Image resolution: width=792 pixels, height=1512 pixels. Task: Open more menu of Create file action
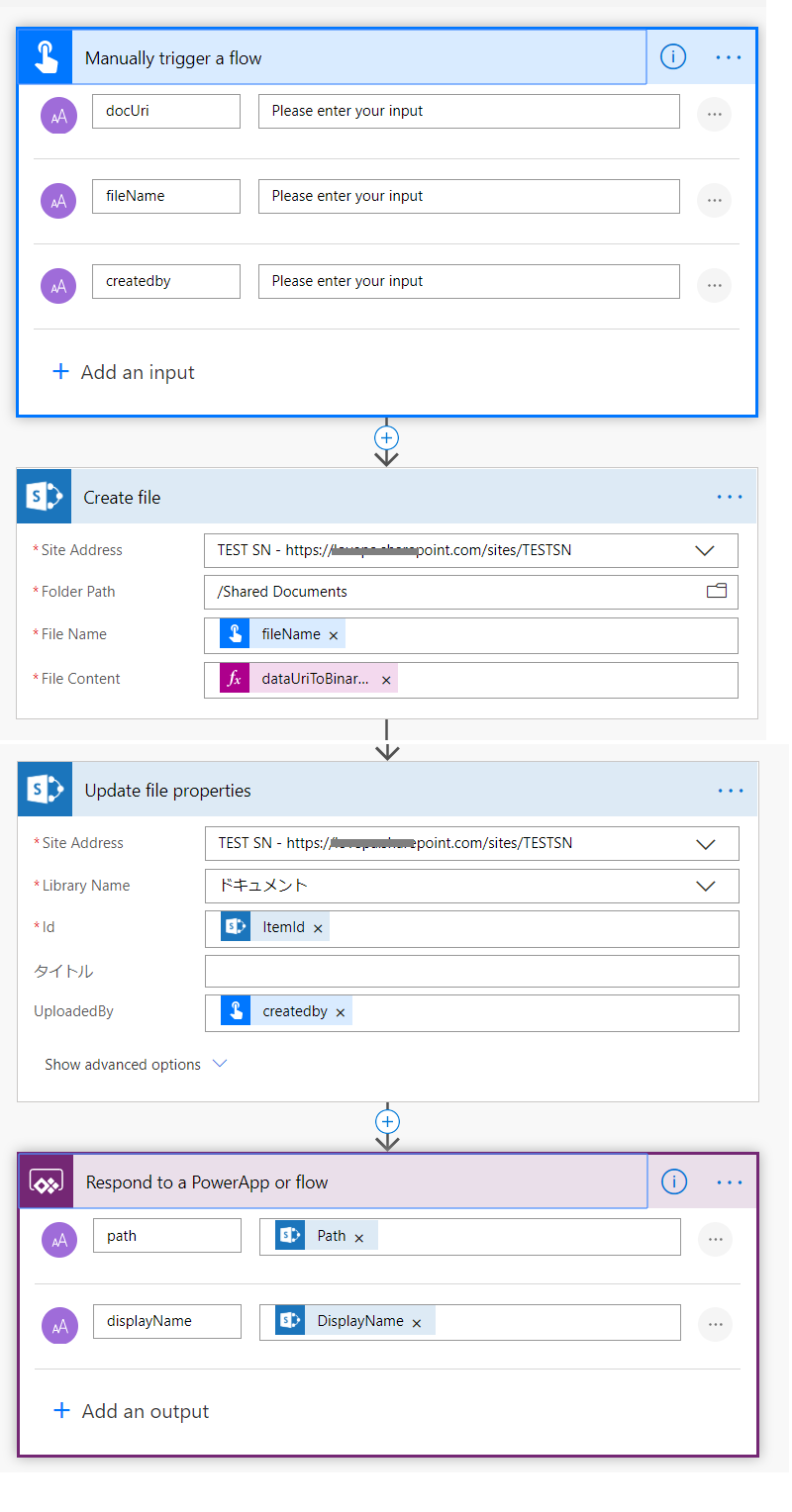pyautogui.click(x=730, y=497)
